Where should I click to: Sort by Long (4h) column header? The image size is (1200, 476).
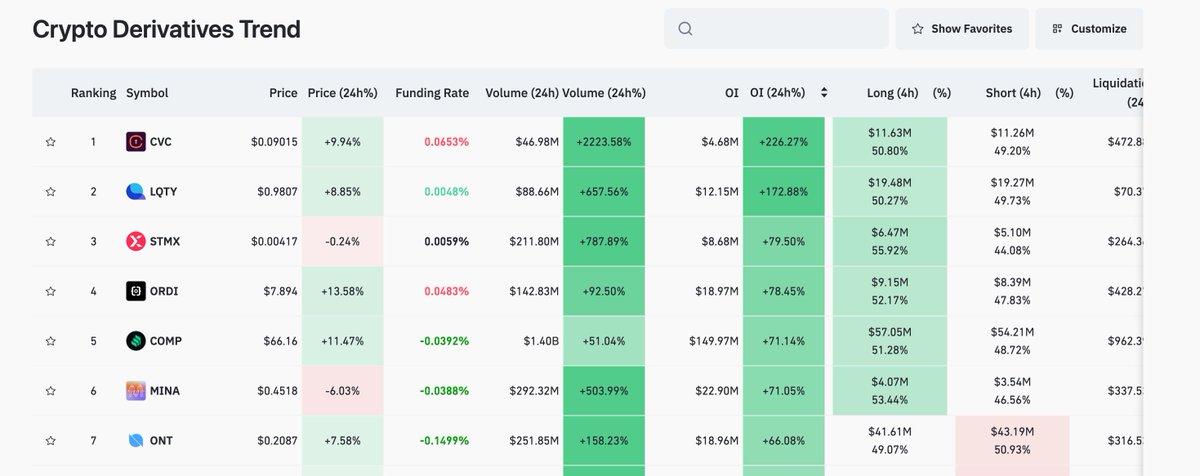(x=893, y=93)
